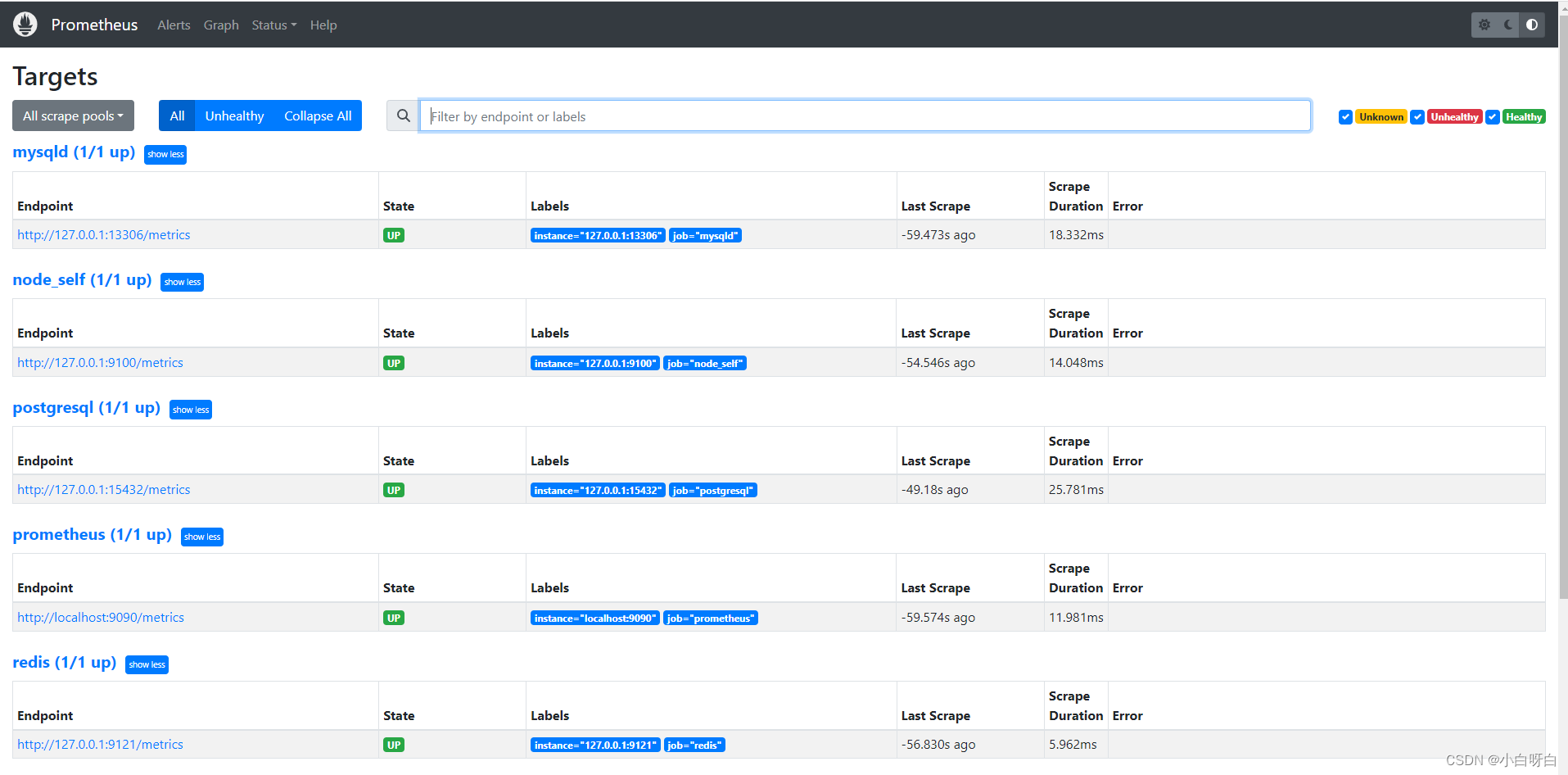Open the Graph page
Image resolution: width=1568 pixels, height=775 pixels.
221,25
